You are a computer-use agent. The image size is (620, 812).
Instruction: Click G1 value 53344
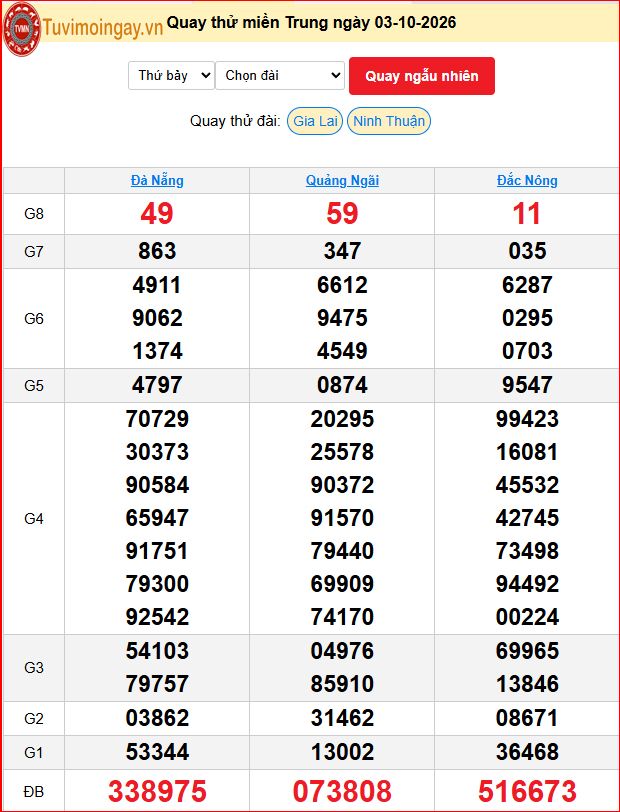click(x=157, y=752)
